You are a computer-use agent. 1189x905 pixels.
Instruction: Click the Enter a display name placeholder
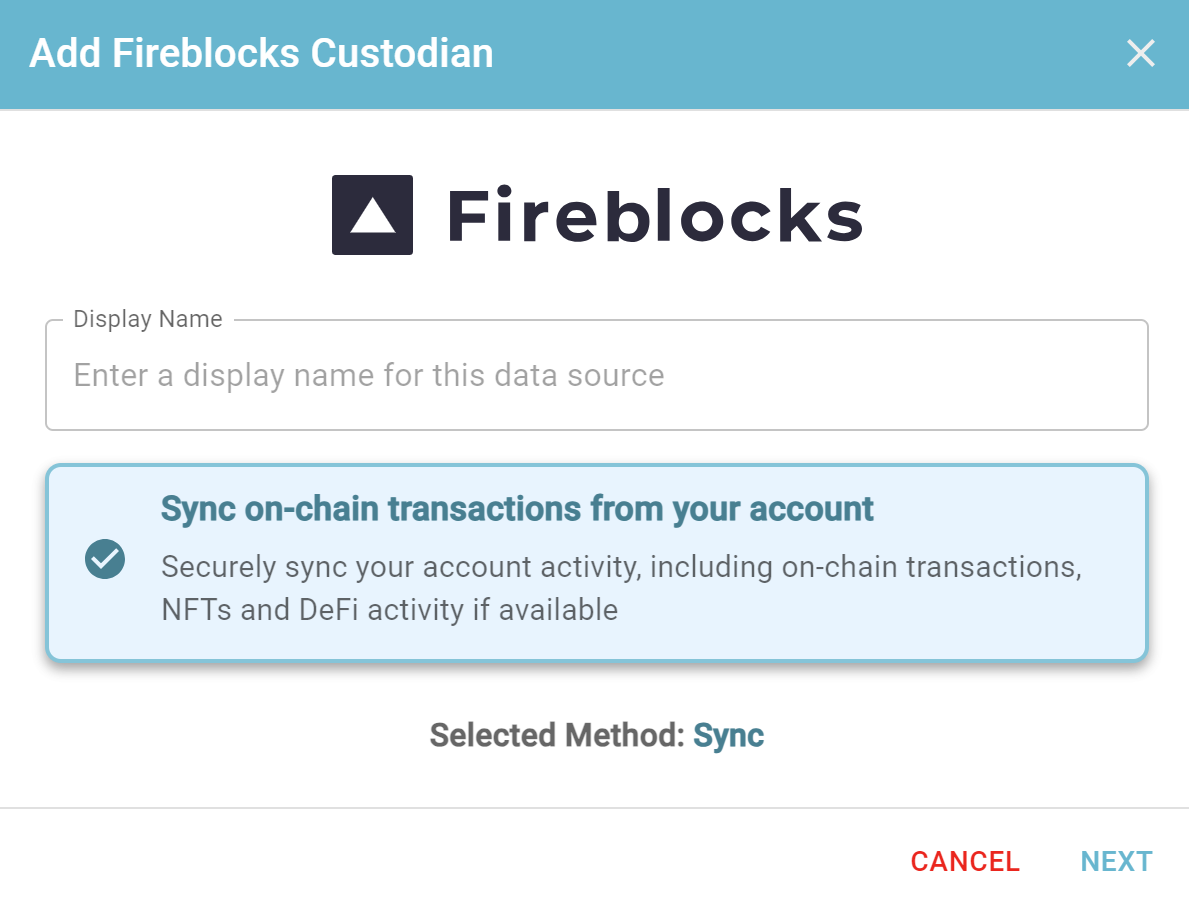click(369, 376)
